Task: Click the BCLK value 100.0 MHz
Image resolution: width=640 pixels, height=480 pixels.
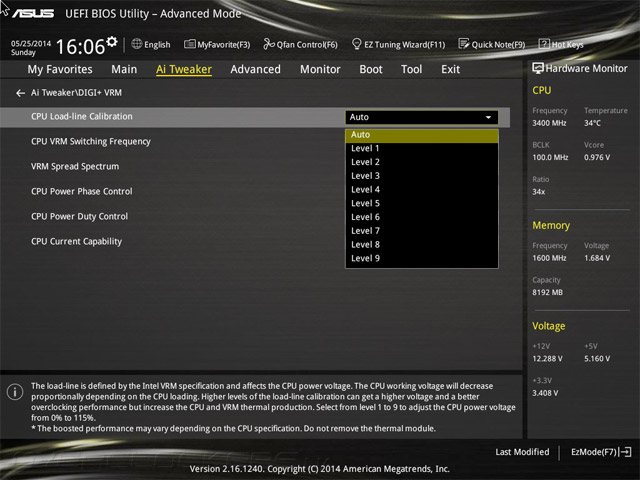Action: tap(550, 157)
